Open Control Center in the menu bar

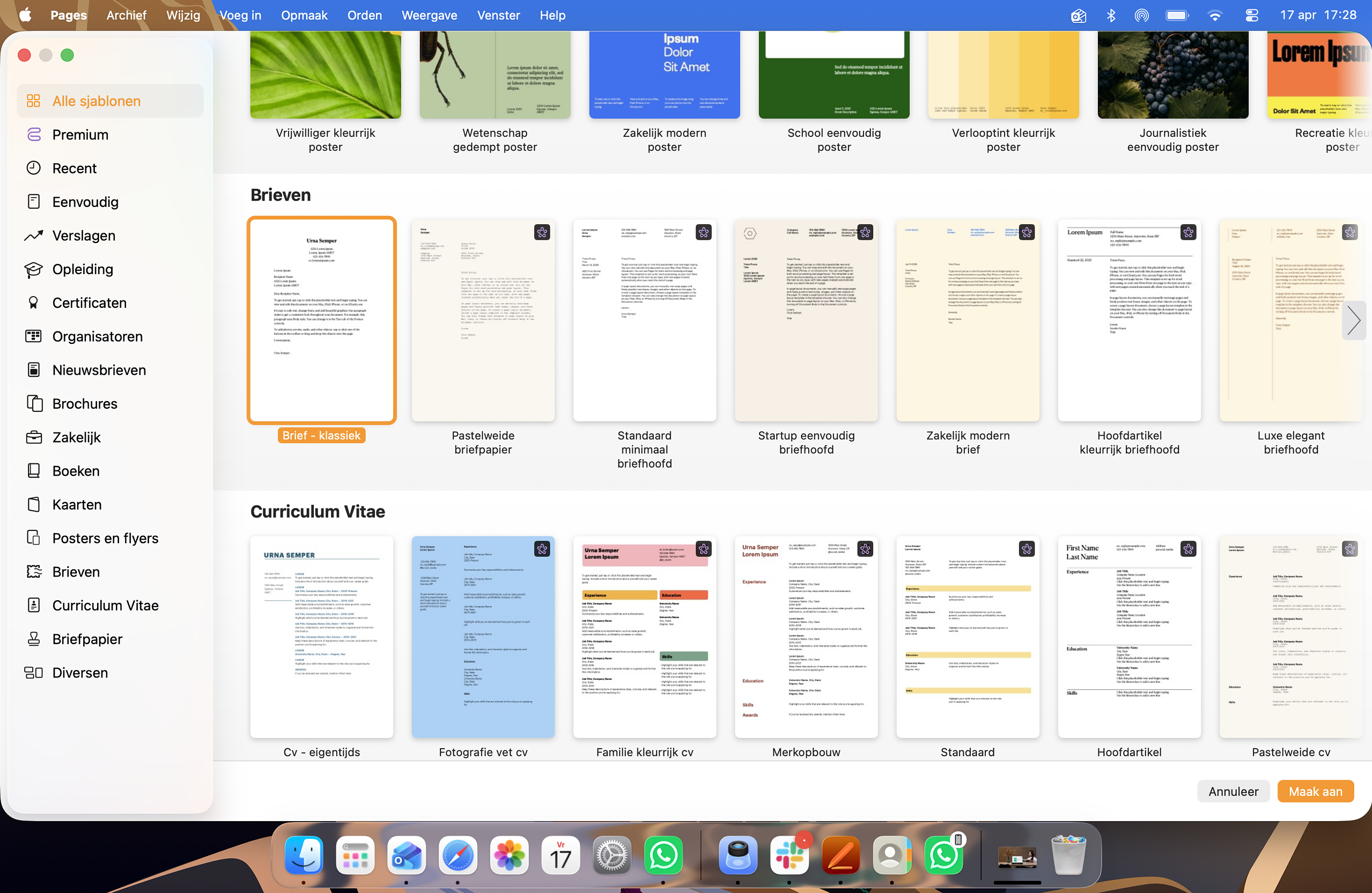coord(1251,16)
